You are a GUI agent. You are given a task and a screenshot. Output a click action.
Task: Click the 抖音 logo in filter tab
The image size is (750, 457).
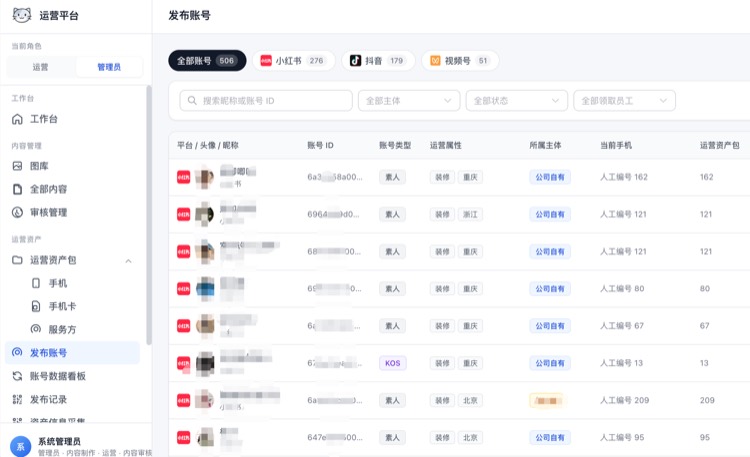pyautogui.click(x=355, y=61)
